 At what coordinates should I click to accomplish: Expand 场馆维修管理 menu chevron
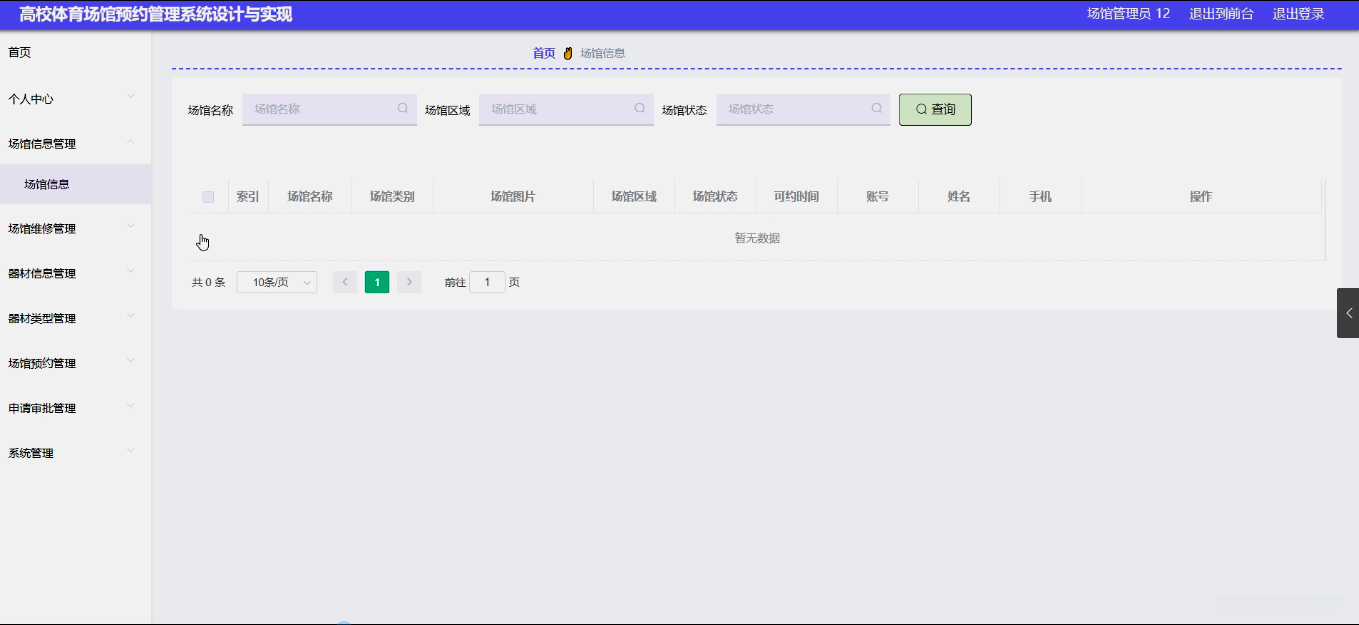coord(131,226)
